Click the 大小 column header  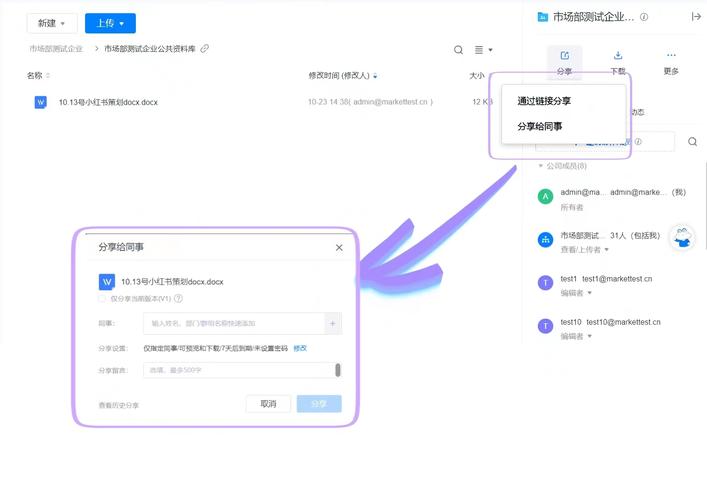pos(477,75)
